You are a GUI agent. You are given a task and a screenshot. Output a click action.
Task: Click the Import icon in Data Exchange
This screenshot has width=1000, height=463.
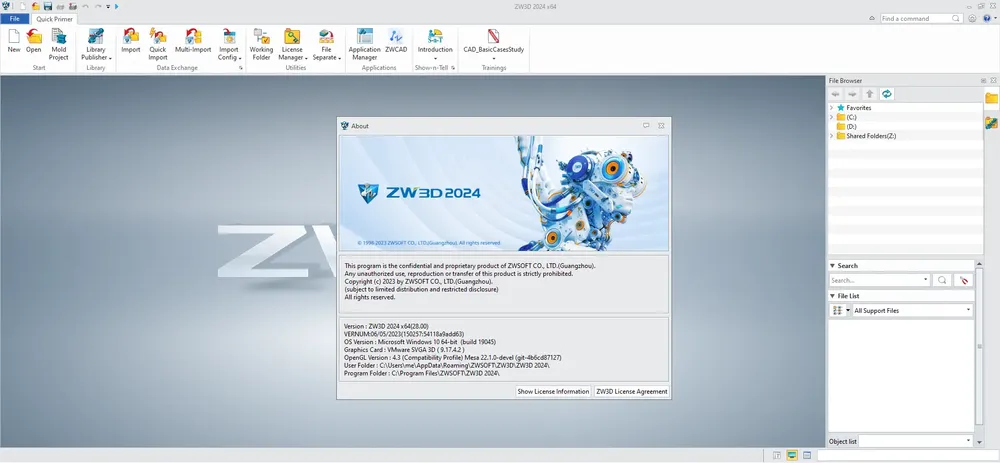(x=131, y=37)
